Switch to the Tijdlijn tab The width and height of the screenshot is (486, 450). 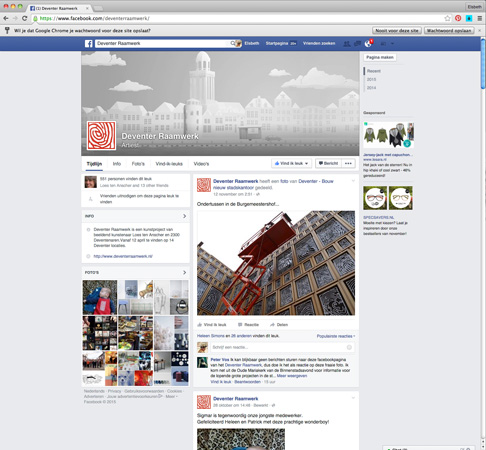click(94, 164)
